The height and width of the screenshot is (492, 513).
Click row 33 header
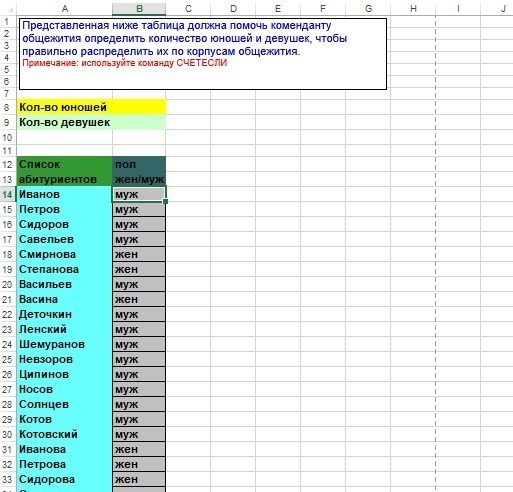point(7,479)
